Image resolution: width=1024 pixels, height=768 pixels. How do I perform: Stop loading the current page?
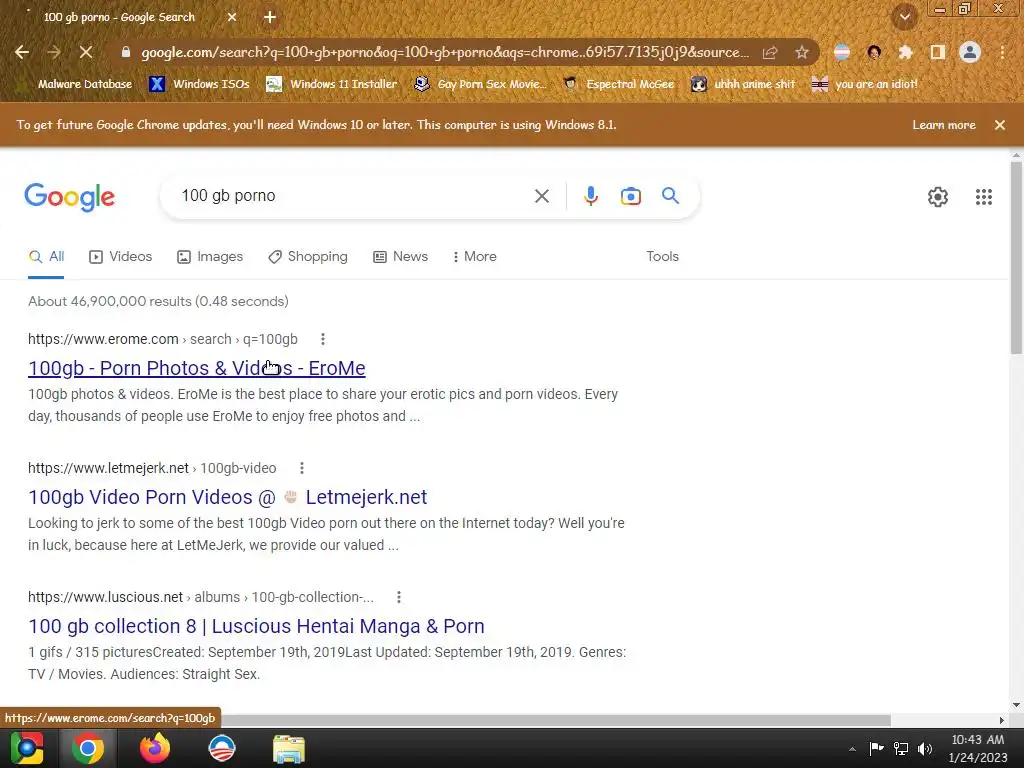point(86,52)
